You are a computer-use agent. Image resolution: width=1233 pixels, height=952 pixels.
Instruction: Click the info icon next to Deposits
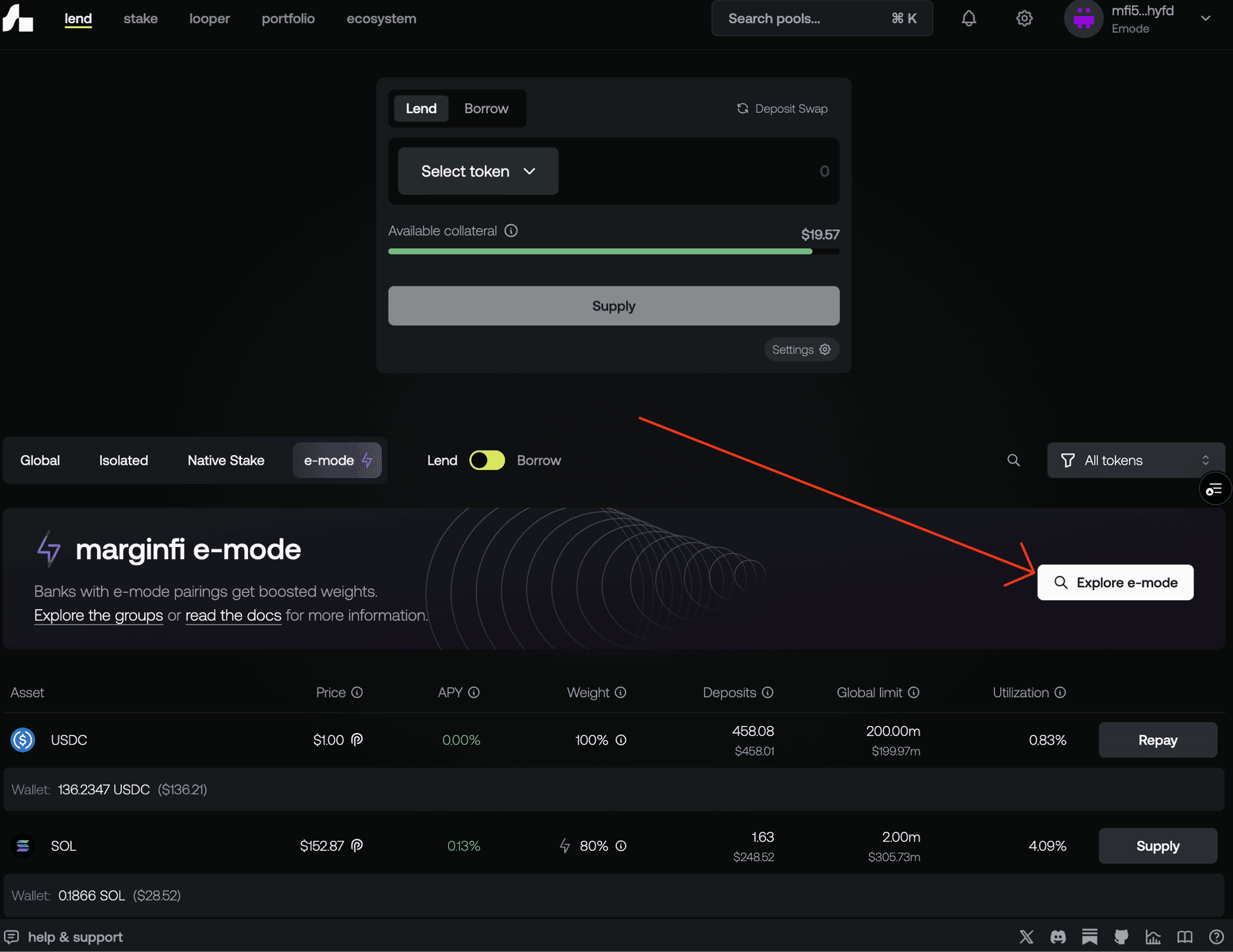pos(767,693)
